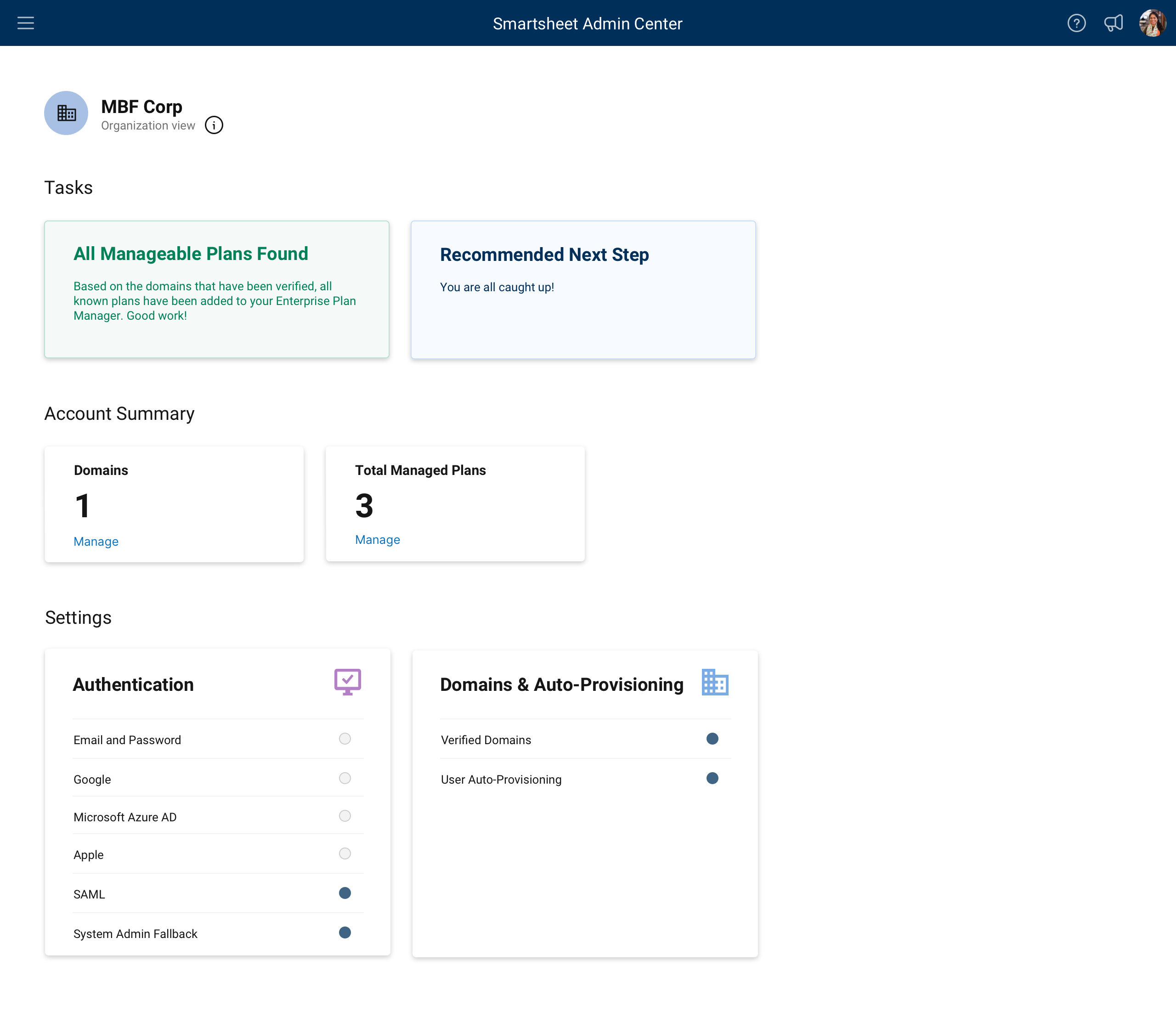
Task: Click the user profile avatar icon
Action: [1152, 23]
